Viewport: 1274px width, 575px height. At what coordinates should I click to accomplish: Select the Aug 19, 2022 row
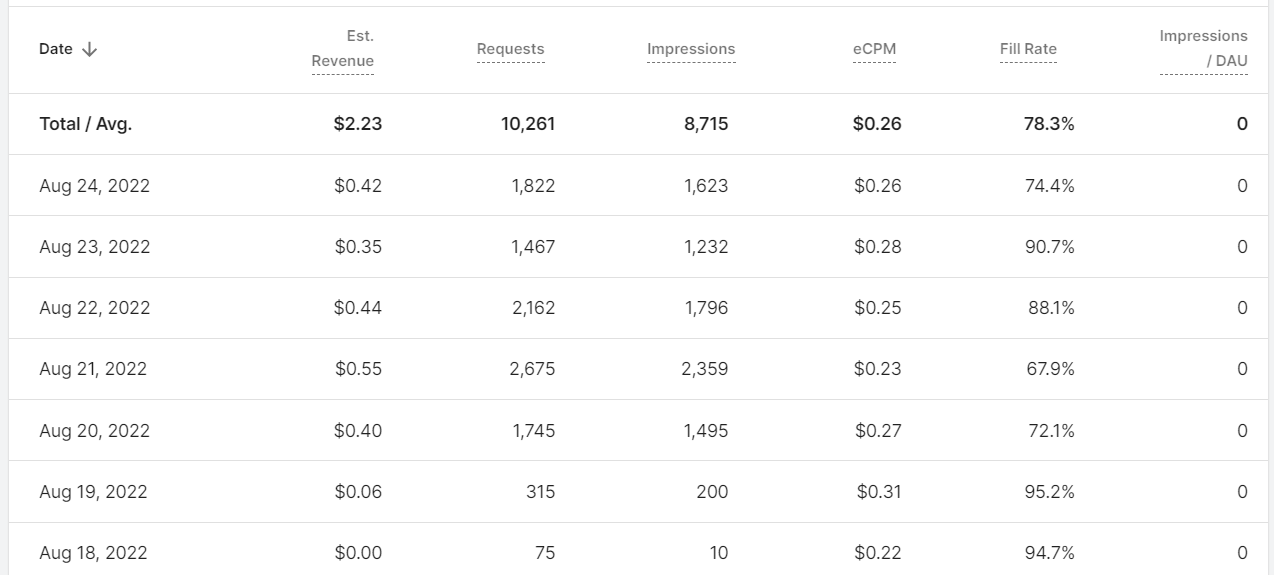click(x=641, y=491)
